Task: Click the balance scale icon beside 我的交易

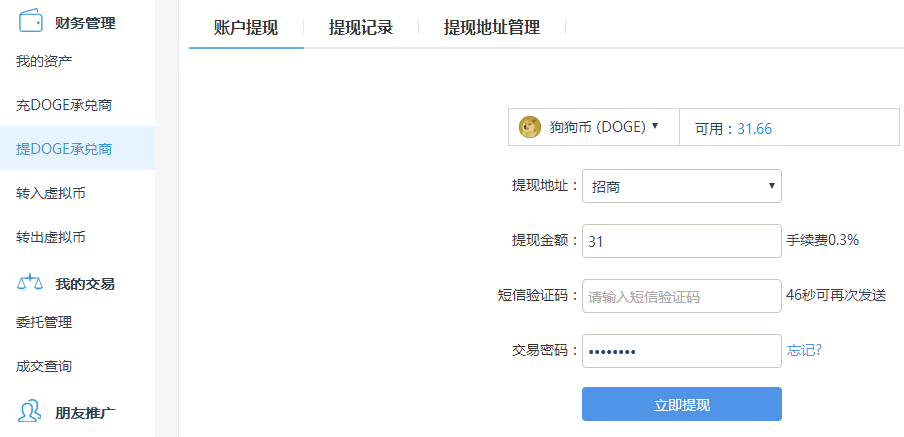Action: [x=30, y=282]
